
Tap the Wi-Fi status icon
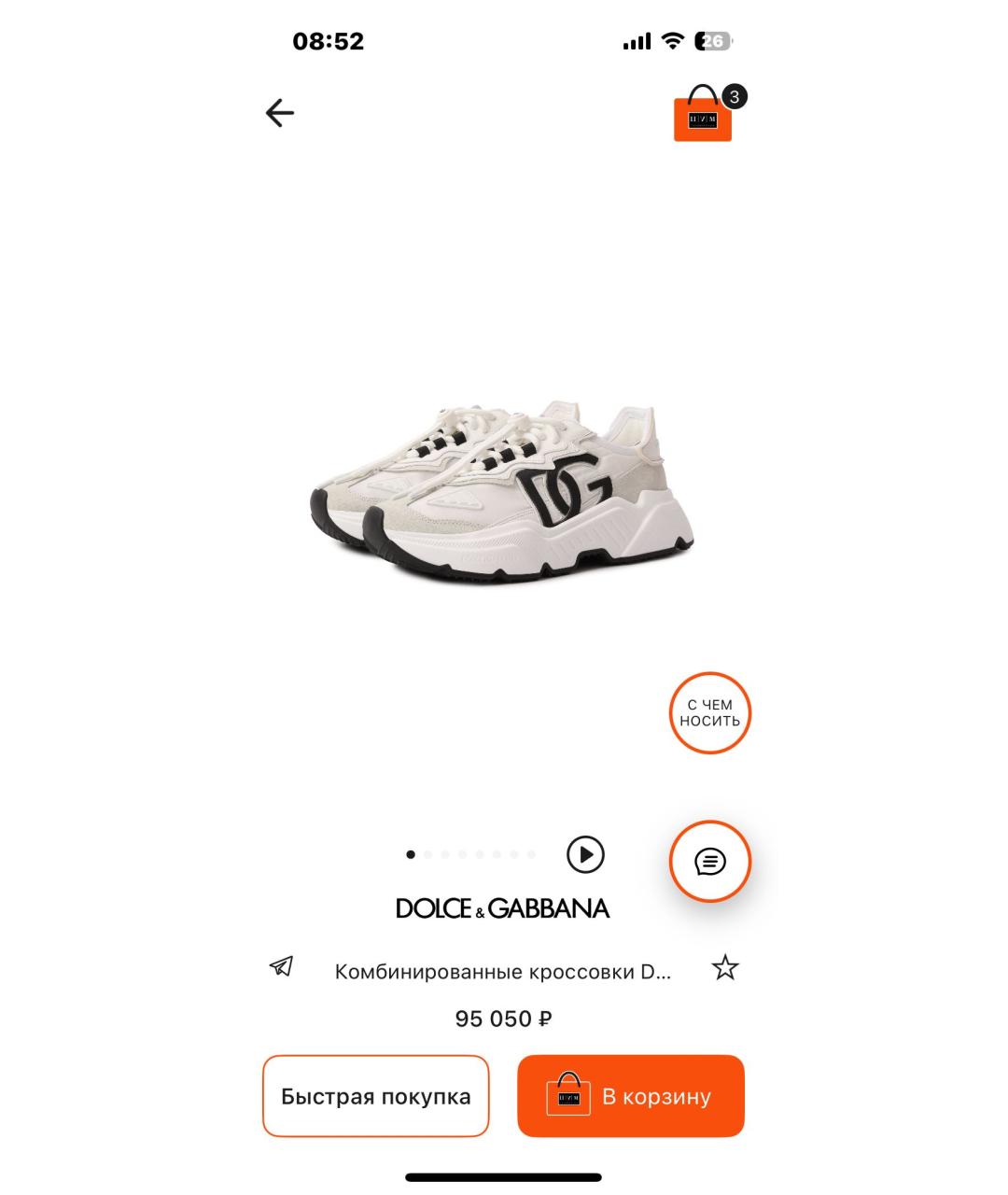[x=672, y=41]
